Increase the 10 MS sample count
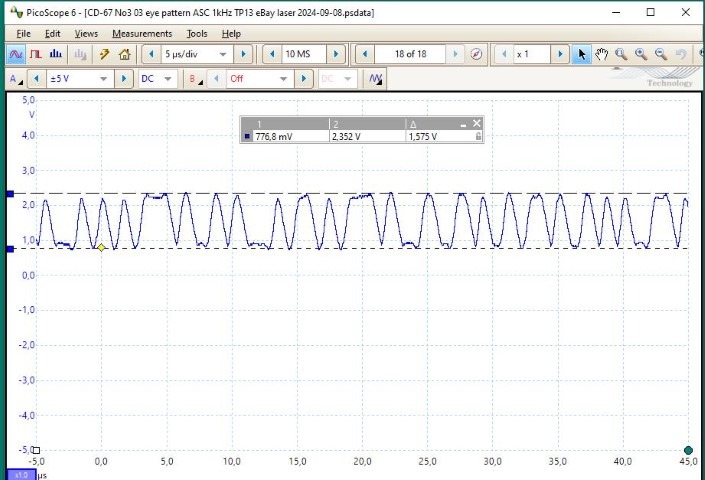This screenshot has width=705, height=480. coord(336,54)
